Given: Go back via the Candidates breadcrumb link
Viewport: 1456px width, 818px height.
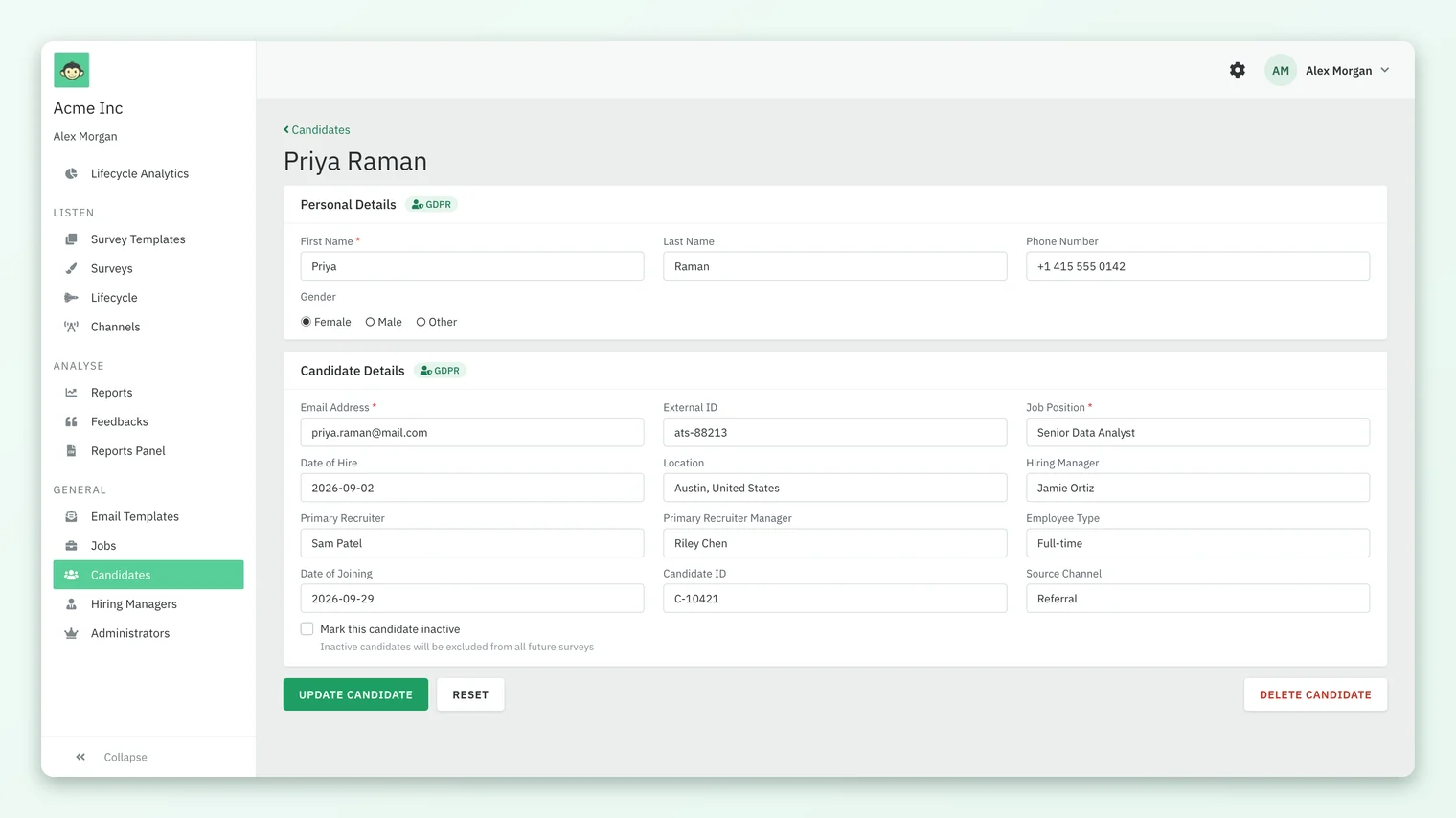Looking at the screenshot, I should pos(317,129).
